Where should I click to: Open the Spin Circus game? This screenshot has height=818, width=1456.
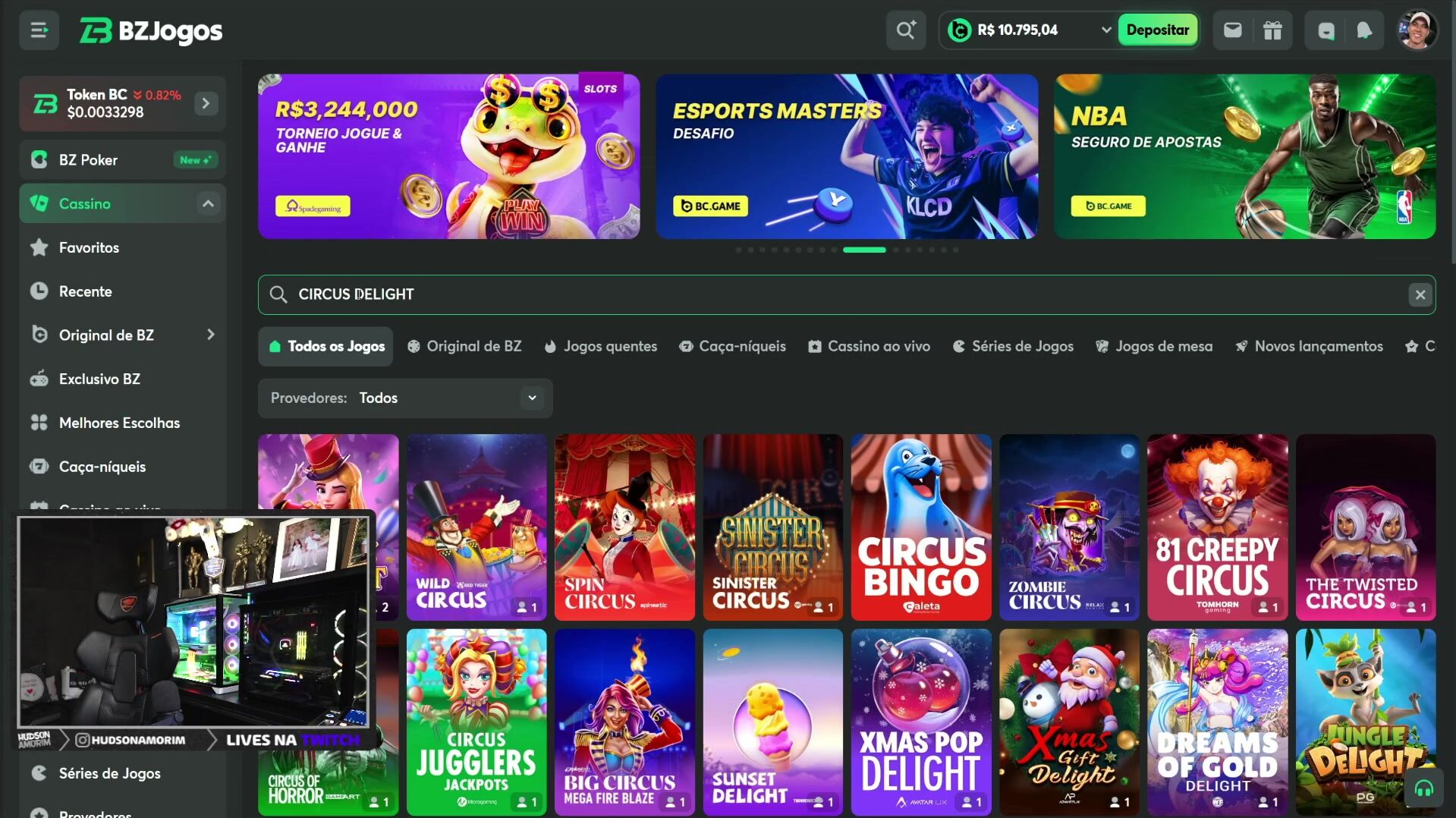(x=624, y=527)
